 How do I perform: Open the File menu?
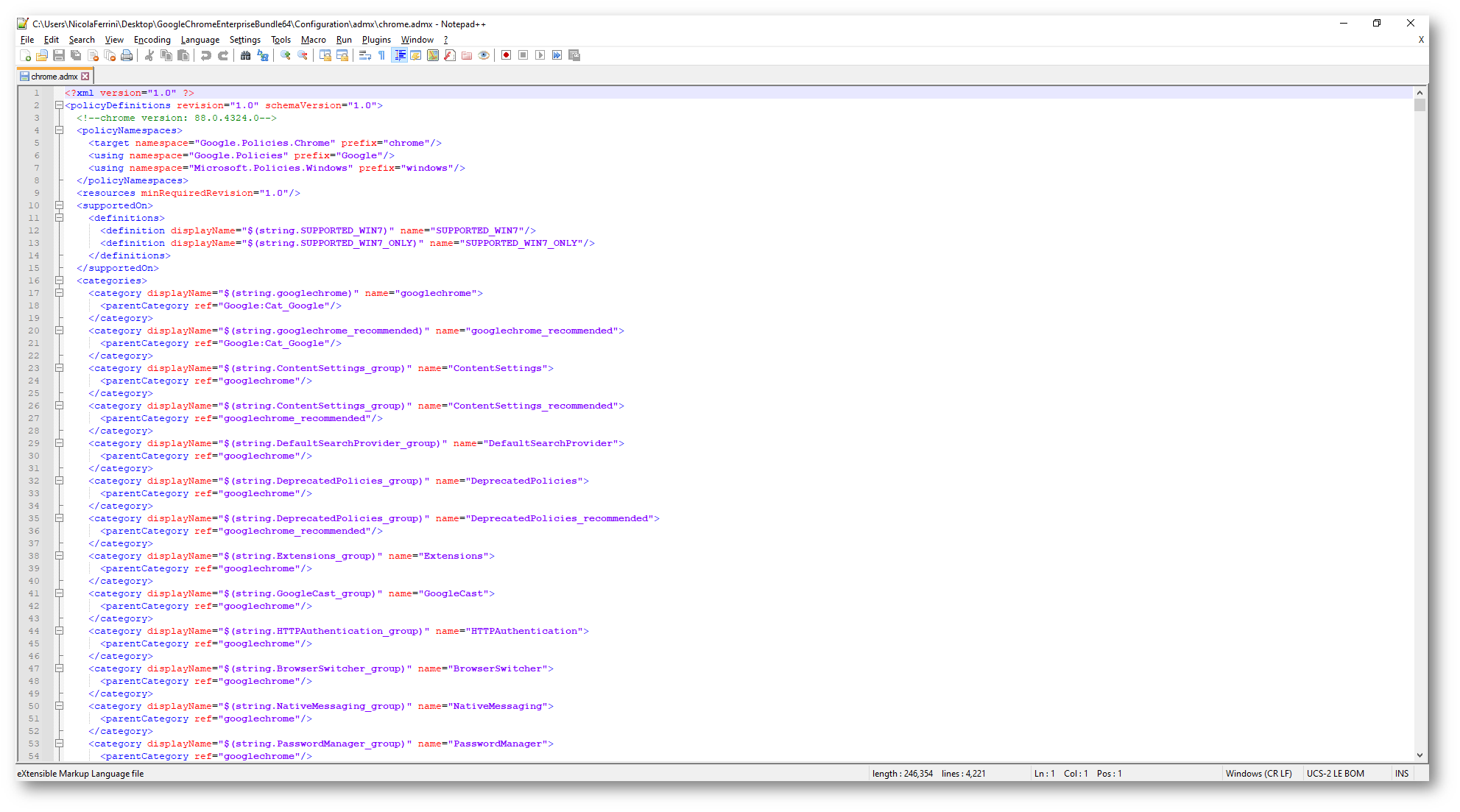(x=27, y=40)
